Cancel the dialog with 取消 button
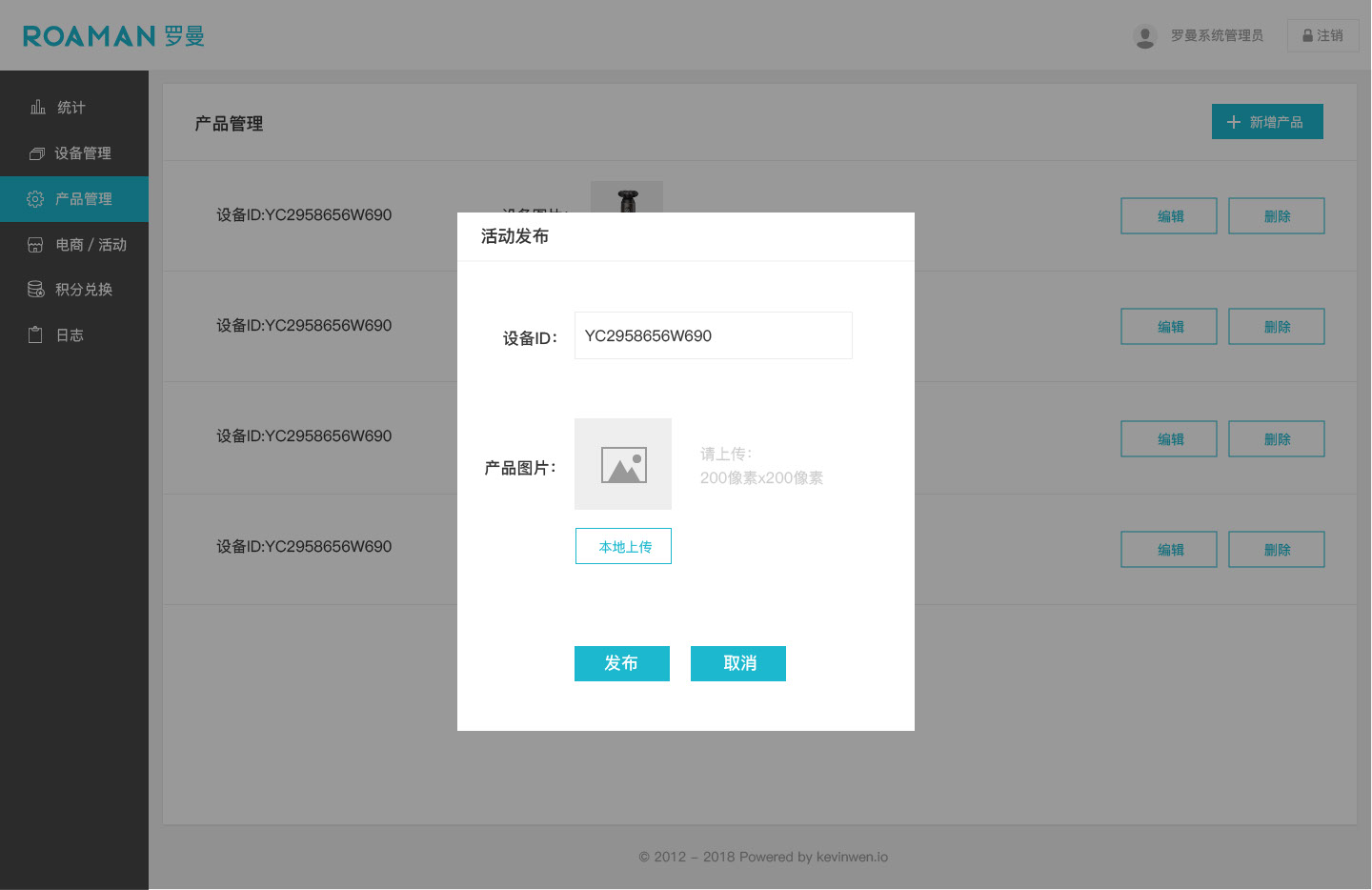This screenshot has width=1372, height=890. click(x=738, y=663)
